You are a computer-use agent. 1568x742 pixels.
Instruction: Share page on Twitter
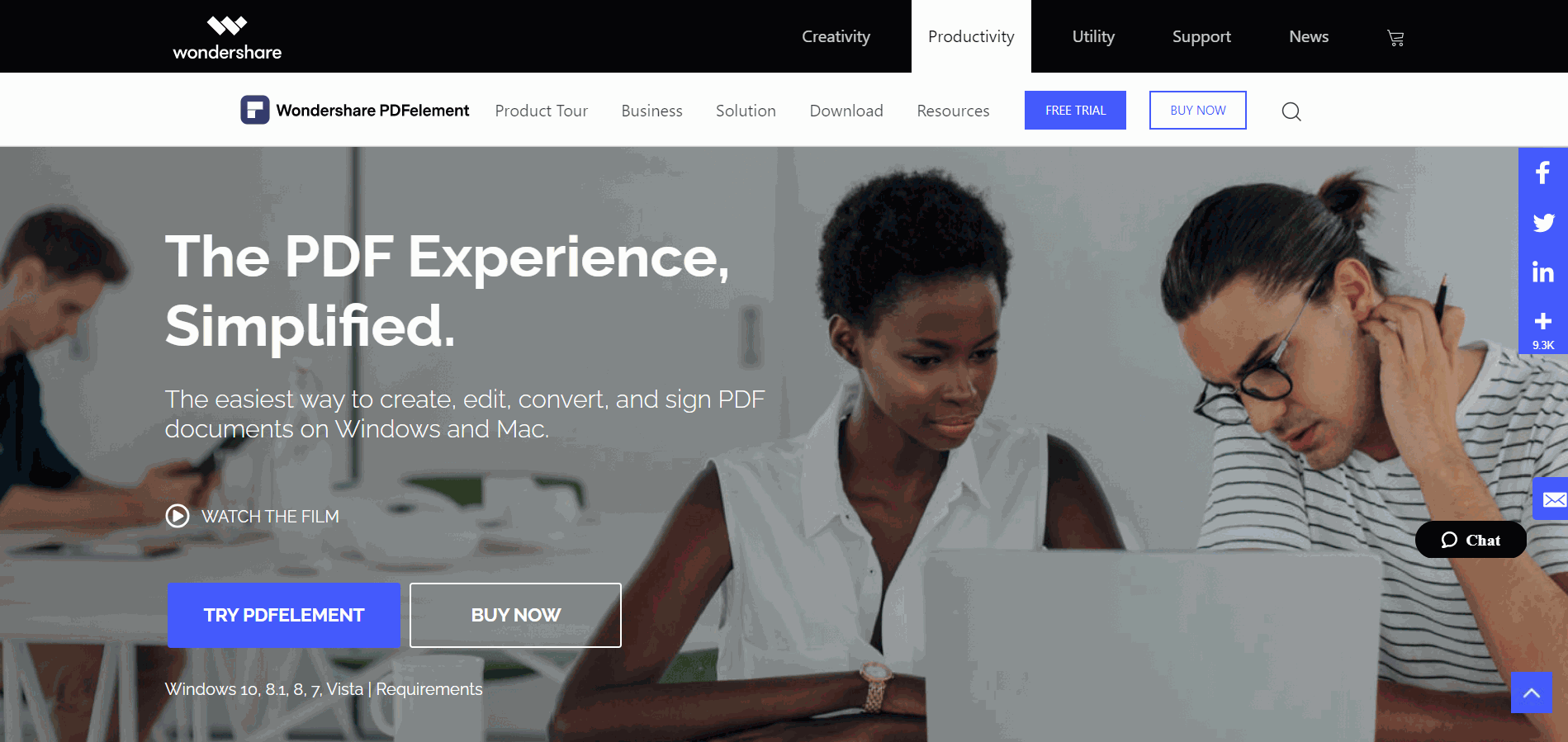point(1542,223)
